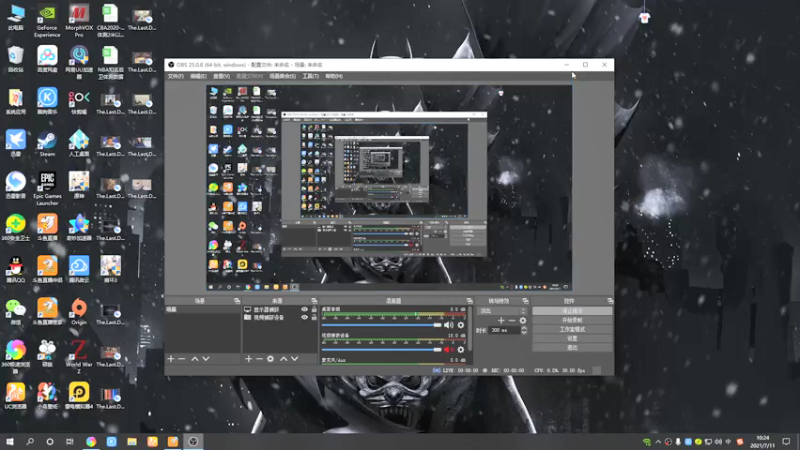The image size is (800, 450).
Task: Remove selected source with the minus icon
Action: point(259,359)
